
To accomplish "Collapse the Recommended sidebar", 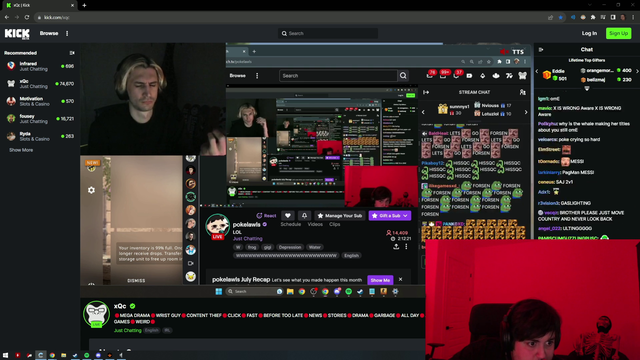I will [x=72, y=53].
